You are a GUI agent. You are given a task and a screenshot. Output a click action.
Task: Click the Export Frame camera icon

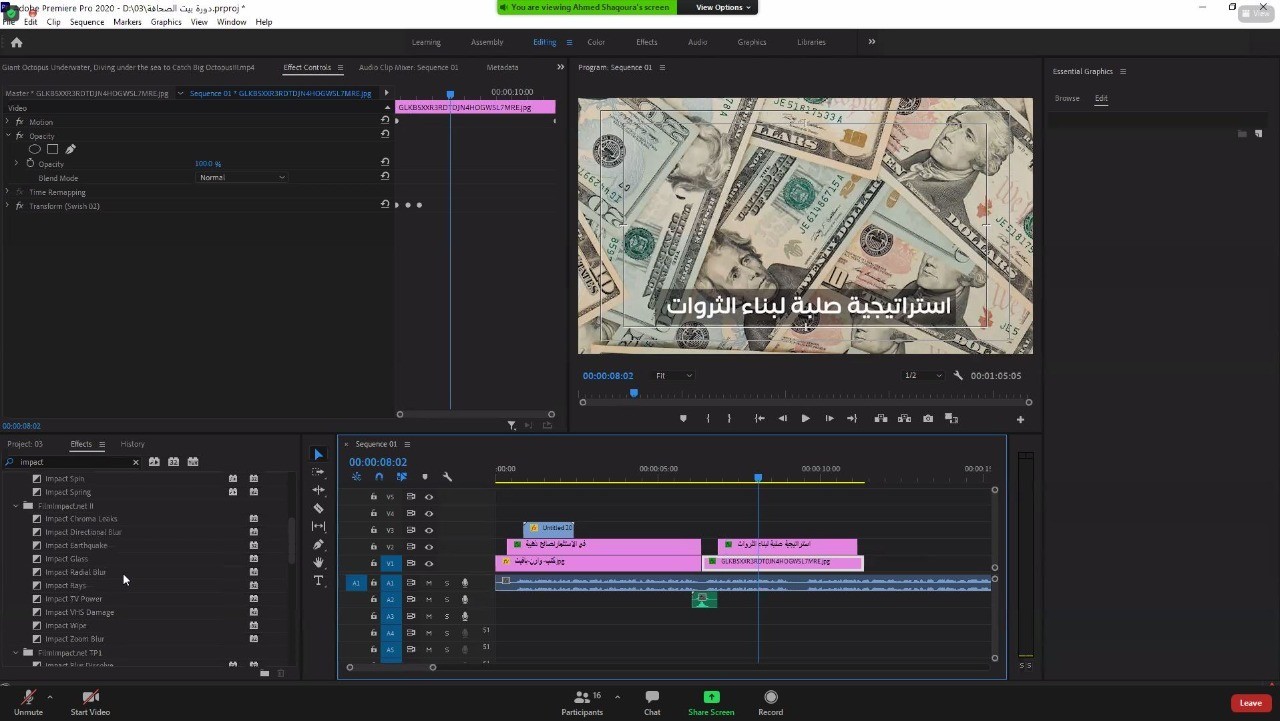[x=928, y=419]
